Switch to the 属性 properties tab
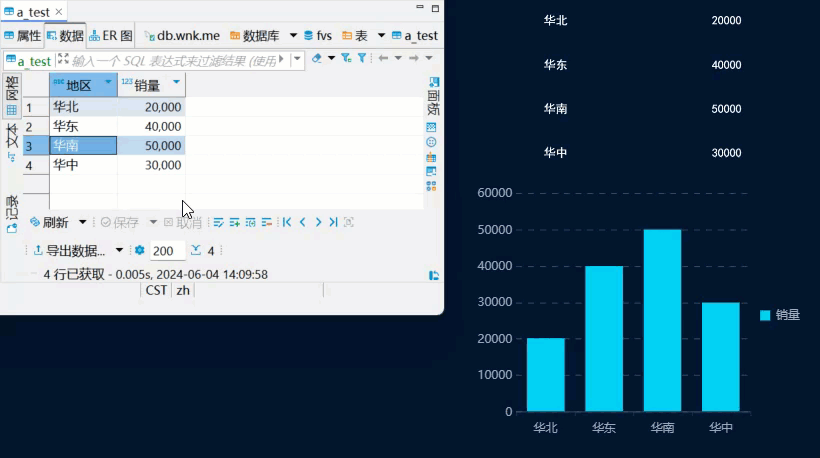This screenshot has width=820, height=458. 22,36
